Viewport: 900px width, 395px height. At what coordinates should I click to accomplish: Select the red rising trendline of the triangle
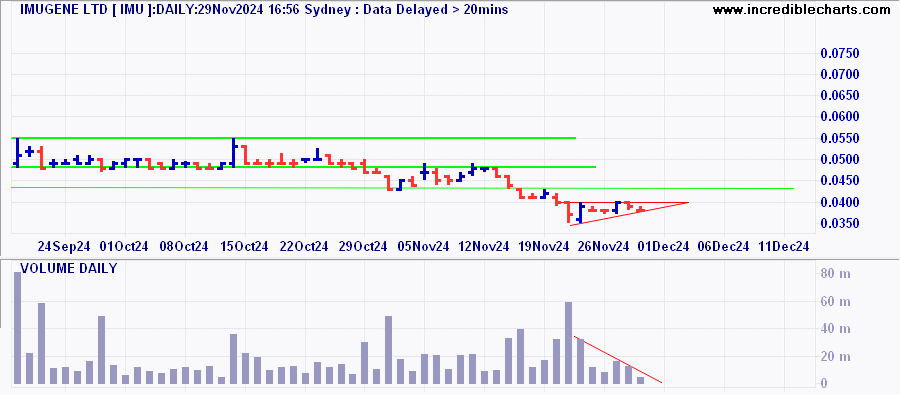(x=629, y=214)
